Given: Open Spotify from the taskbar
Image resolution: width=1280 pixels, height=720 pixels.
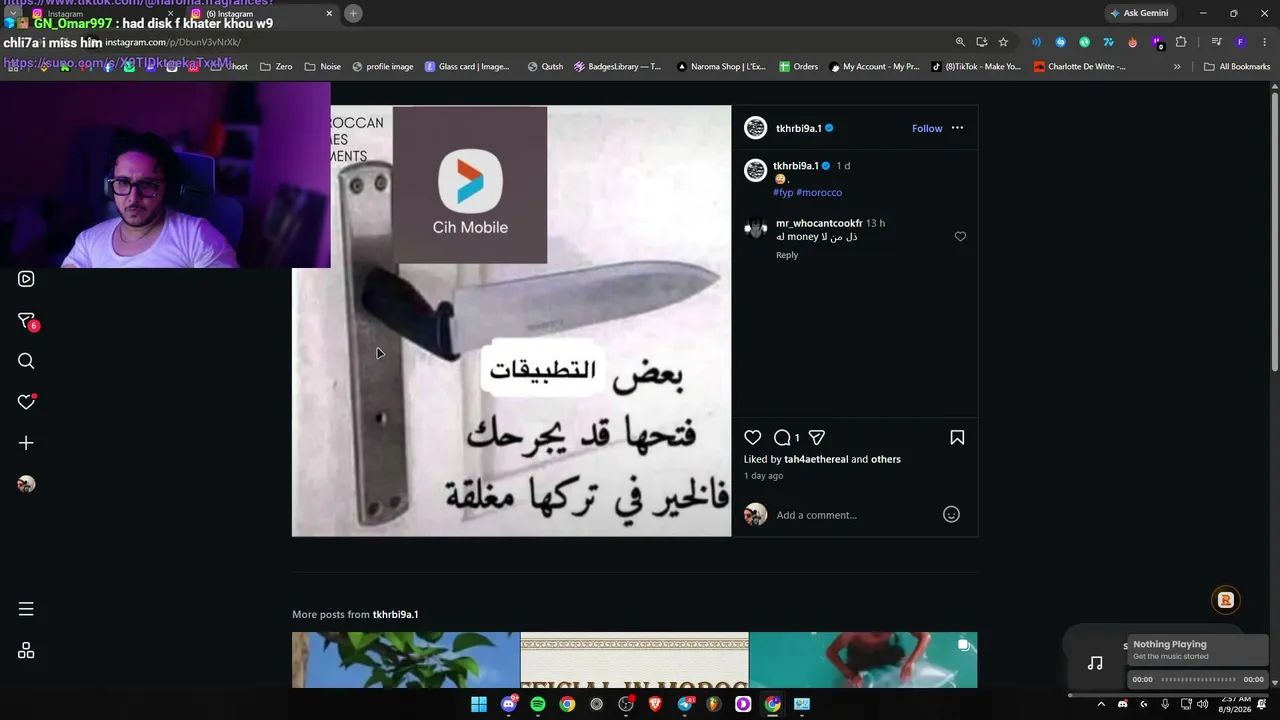Looking at the screenshot, I should pyautogui.click(x=538, y=704).
